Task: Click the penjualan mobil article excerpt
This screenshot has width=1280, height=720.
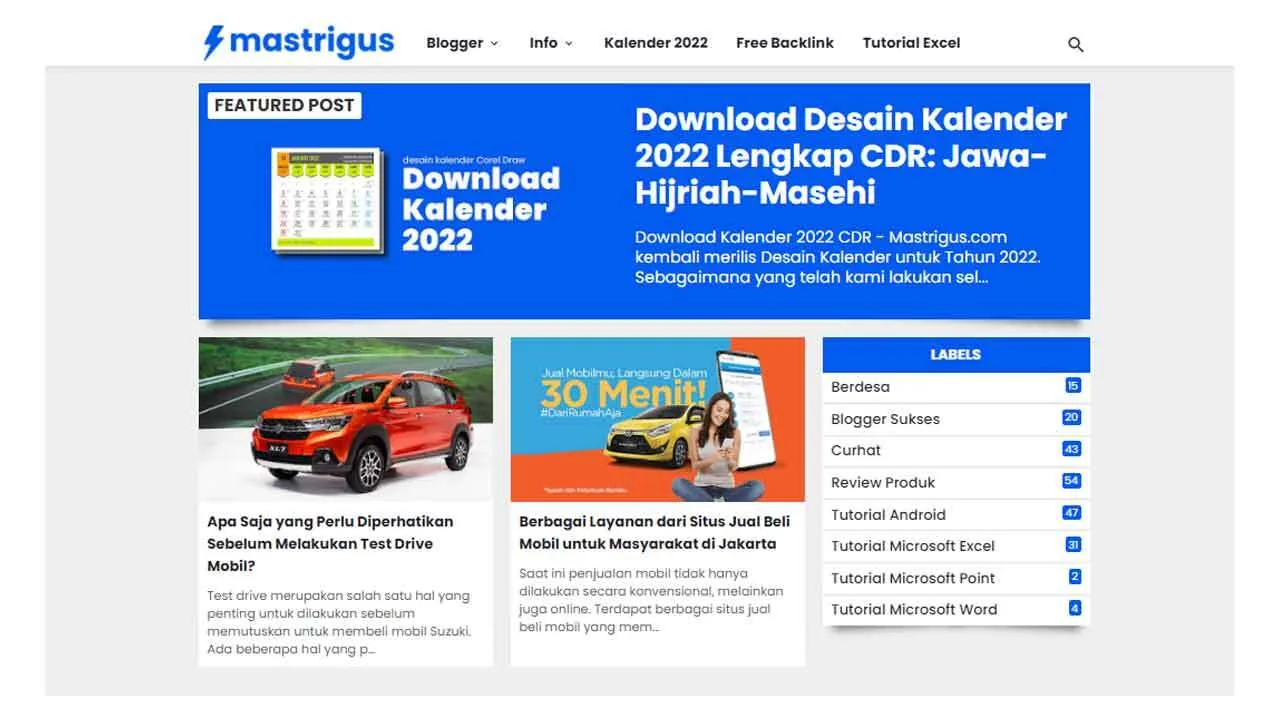Action: (651, 600)
